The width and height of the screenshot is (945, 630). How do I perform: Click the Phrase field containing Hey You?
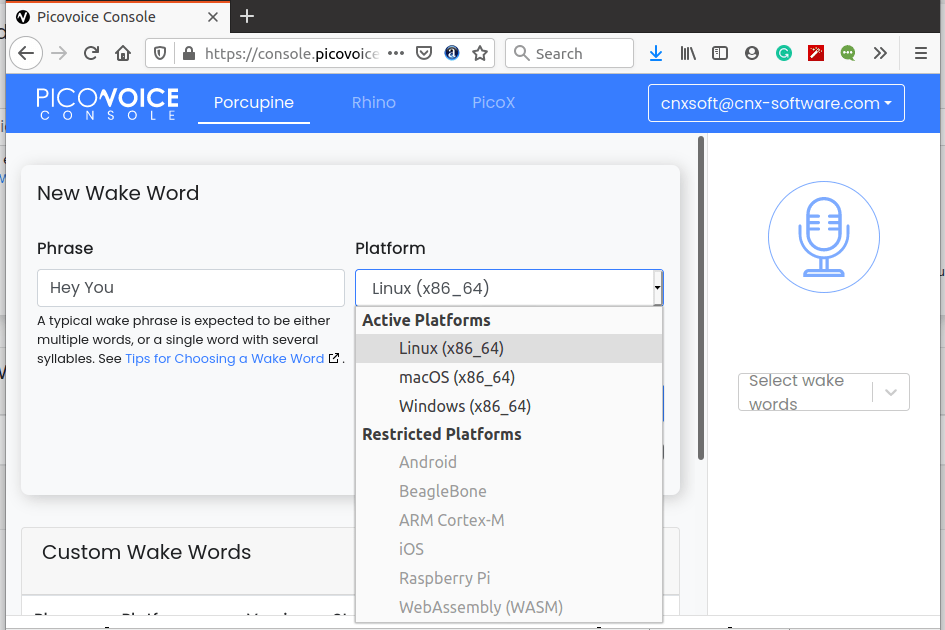pyautogui.click(x=190, y=288)
